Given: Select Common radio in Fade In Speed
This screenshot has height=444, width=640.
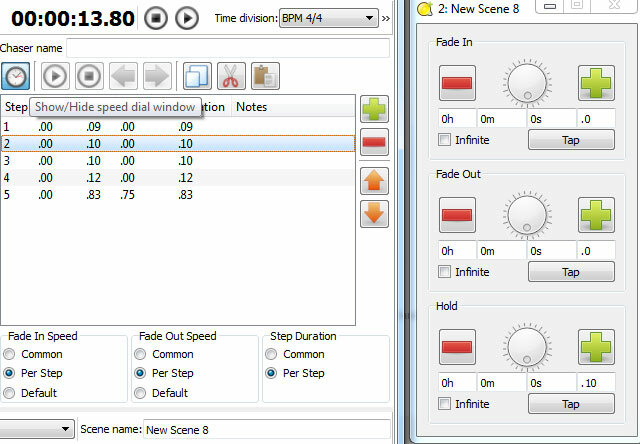Looking at the screenshot, I should [9, 354].
